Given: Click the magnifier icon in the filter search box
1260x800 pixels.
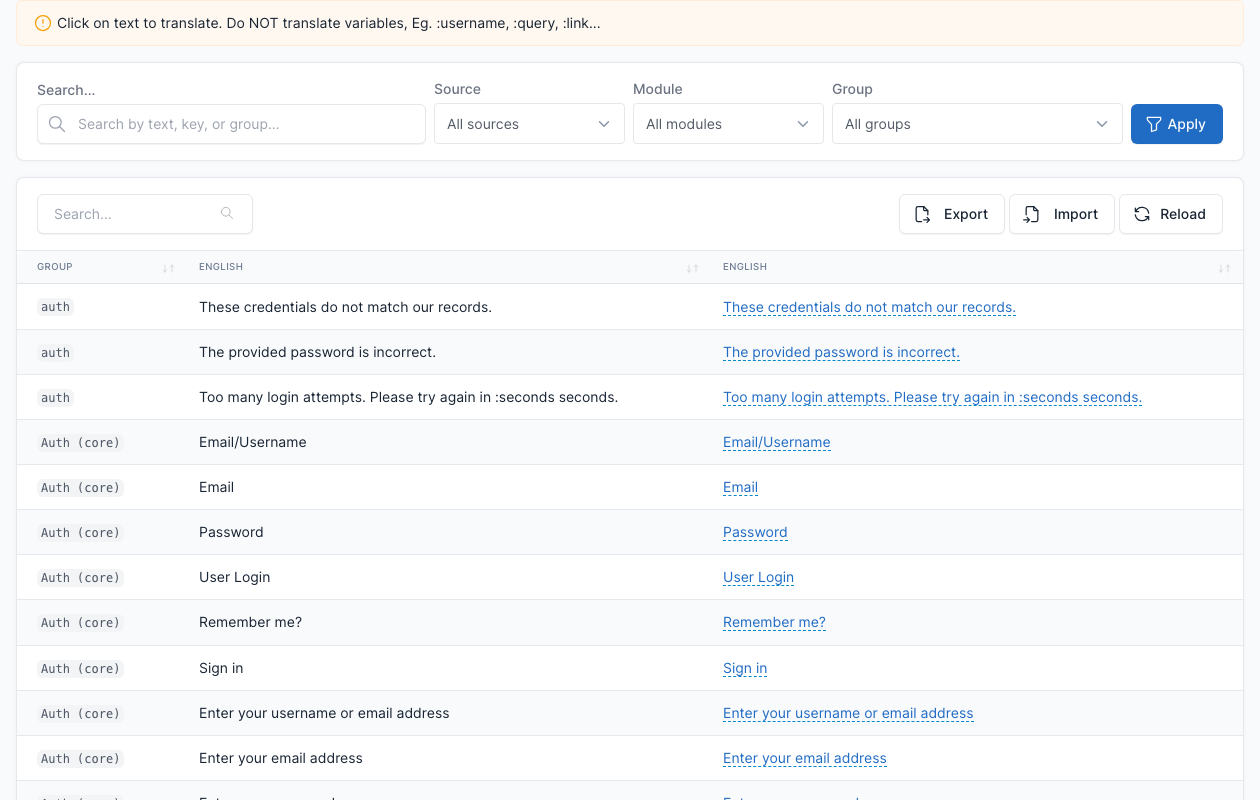Looking at the screenshot, I should click(x=57, y=124).
